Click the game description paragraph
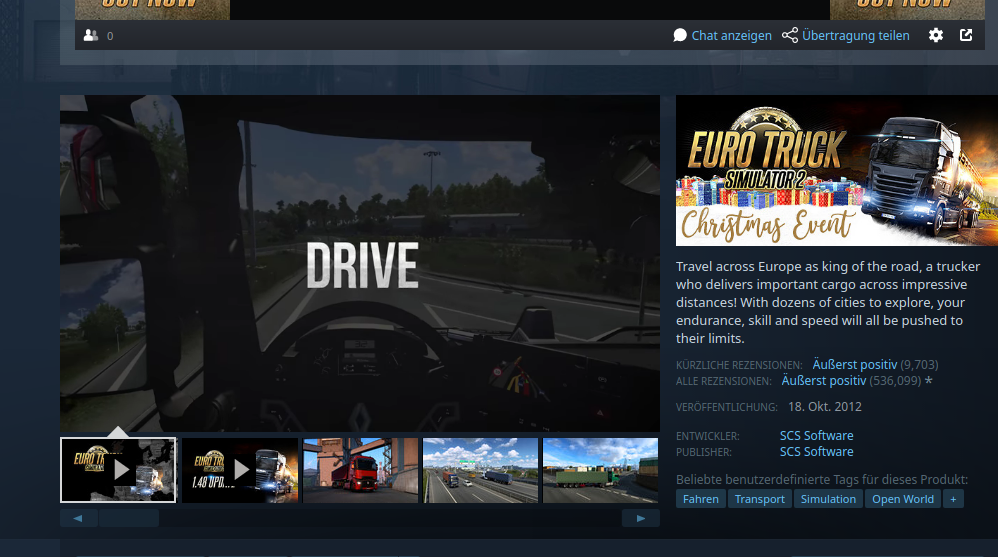Viewport: 998px width, 557px height. coord(828,302)
